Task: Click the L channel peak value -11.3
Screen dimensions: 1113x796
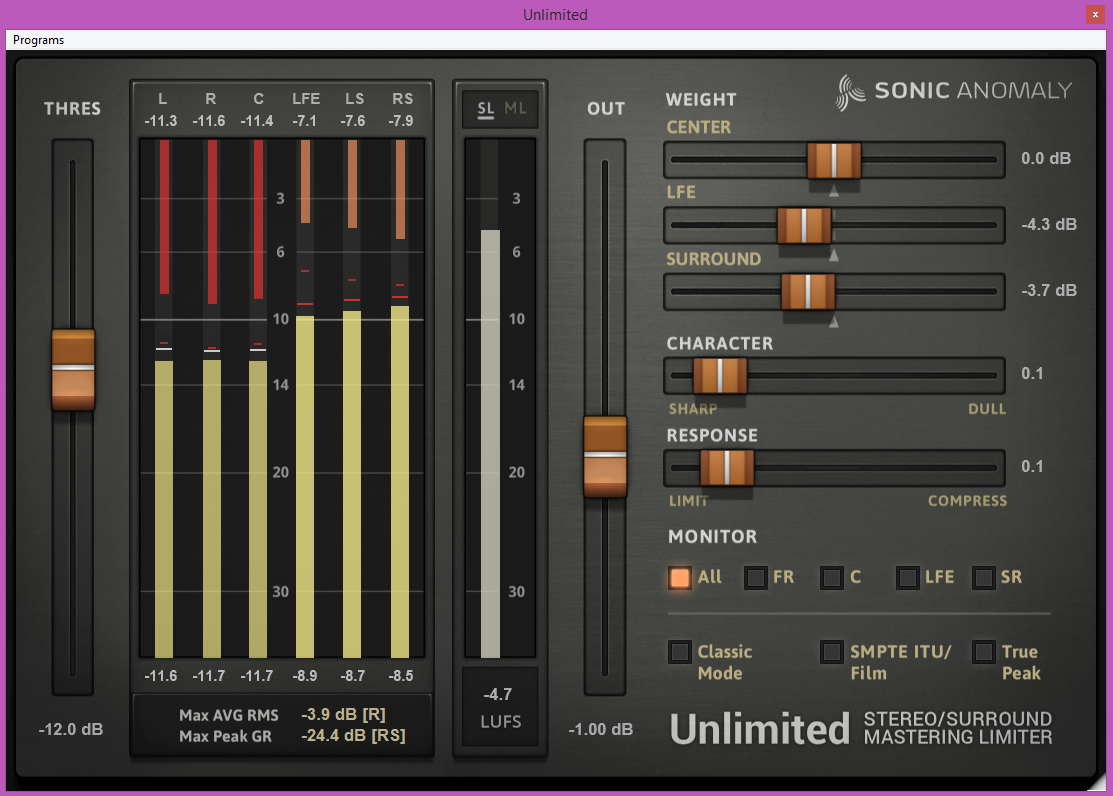Action: (160, 121)
